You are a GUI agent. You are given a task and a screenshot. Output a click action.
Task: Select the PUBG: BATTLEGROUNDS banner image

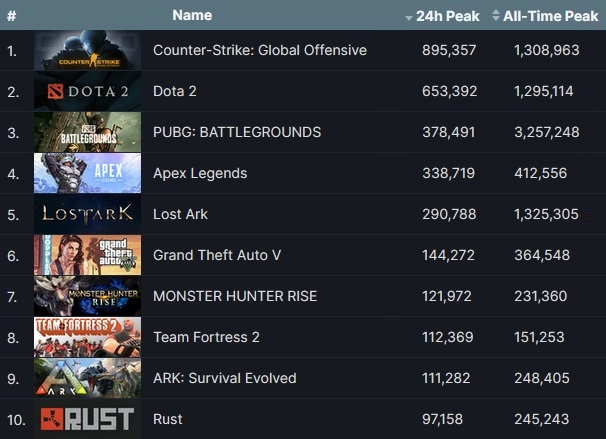pyautogui.click(x=87, y=132)
